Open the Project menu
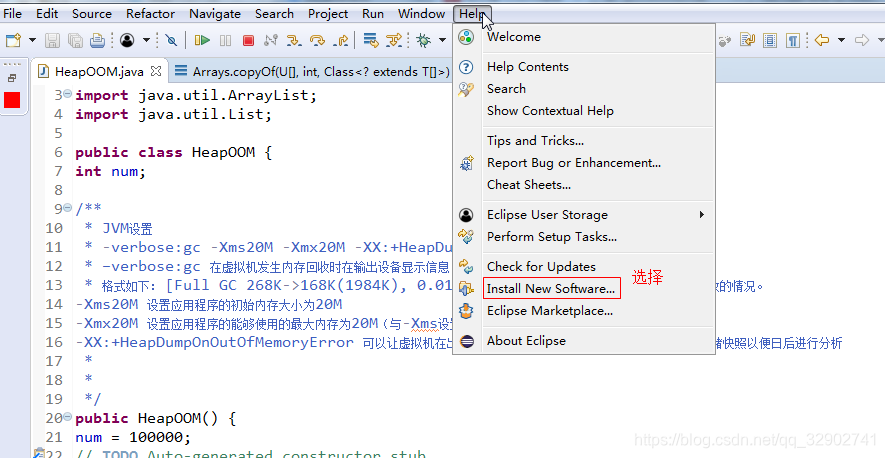The width and height of the screenshot is (885, 458). coord(328,14)
